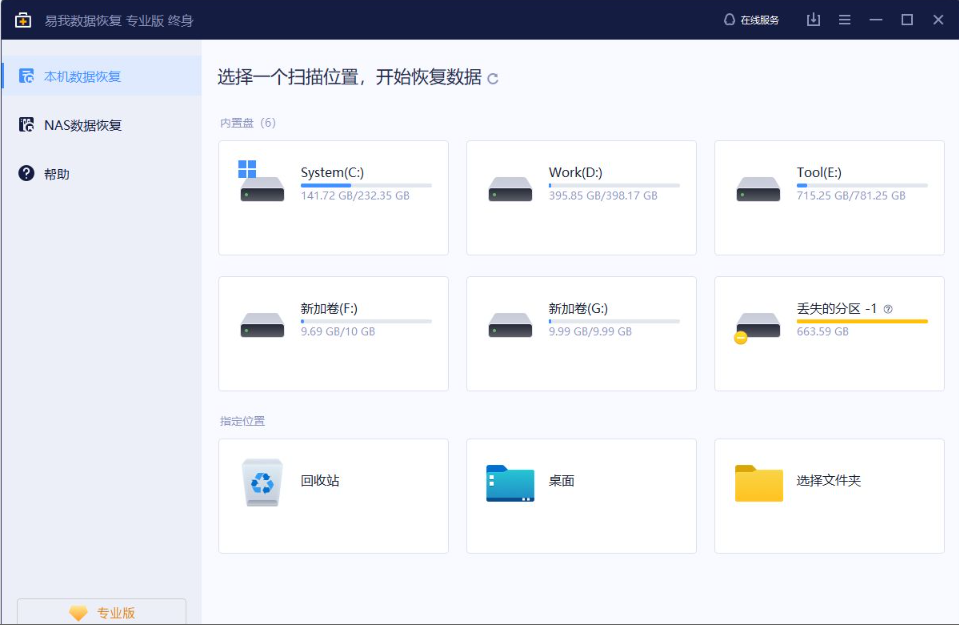
Task: Pick the 新加卷(F:) drive icon
Action: [x=262, y=324]
